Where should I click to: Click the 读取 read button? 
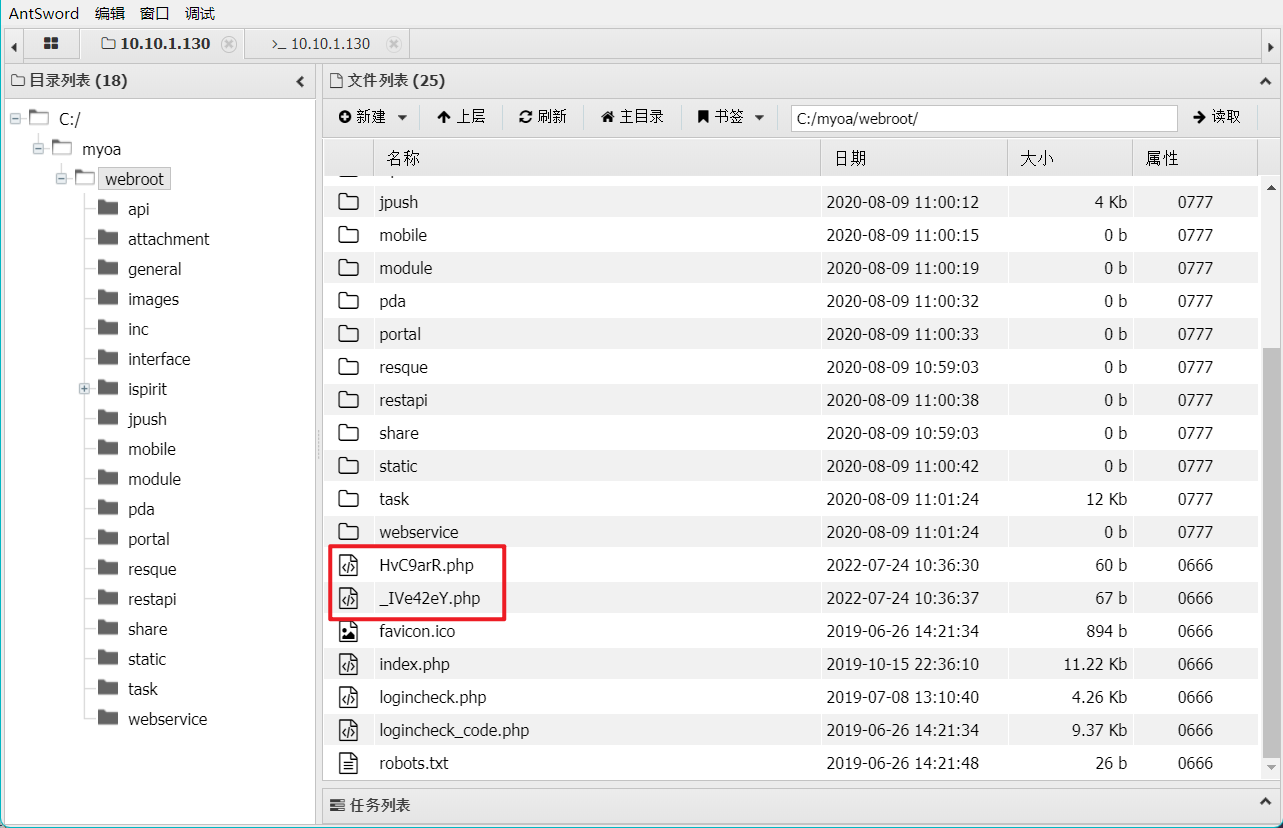[x=1217, y=117]
